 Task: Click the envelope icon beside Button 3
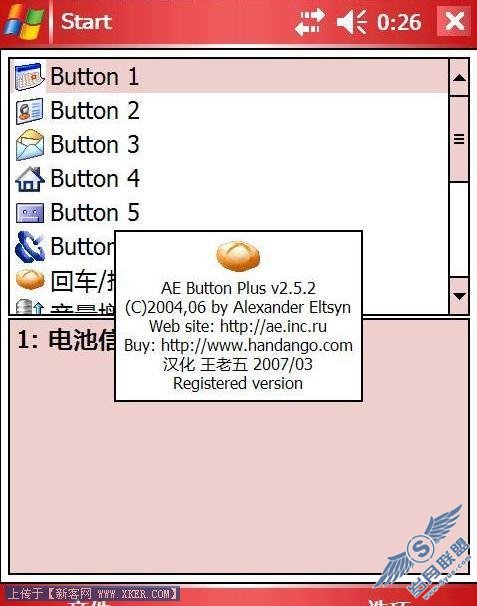(30, 145)
